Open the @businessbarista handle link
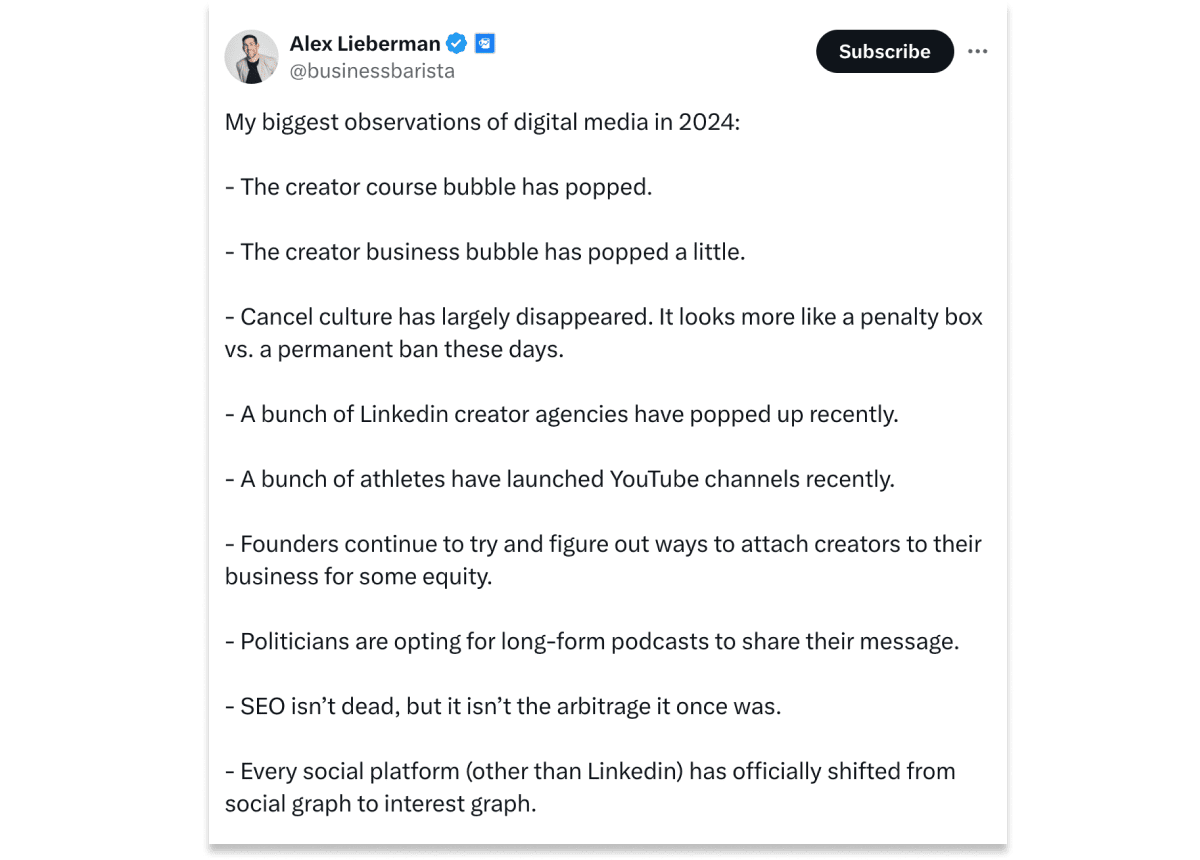The width and height of the screenshot is (1200, 860). pyautogui.click(x=372, y=71)
